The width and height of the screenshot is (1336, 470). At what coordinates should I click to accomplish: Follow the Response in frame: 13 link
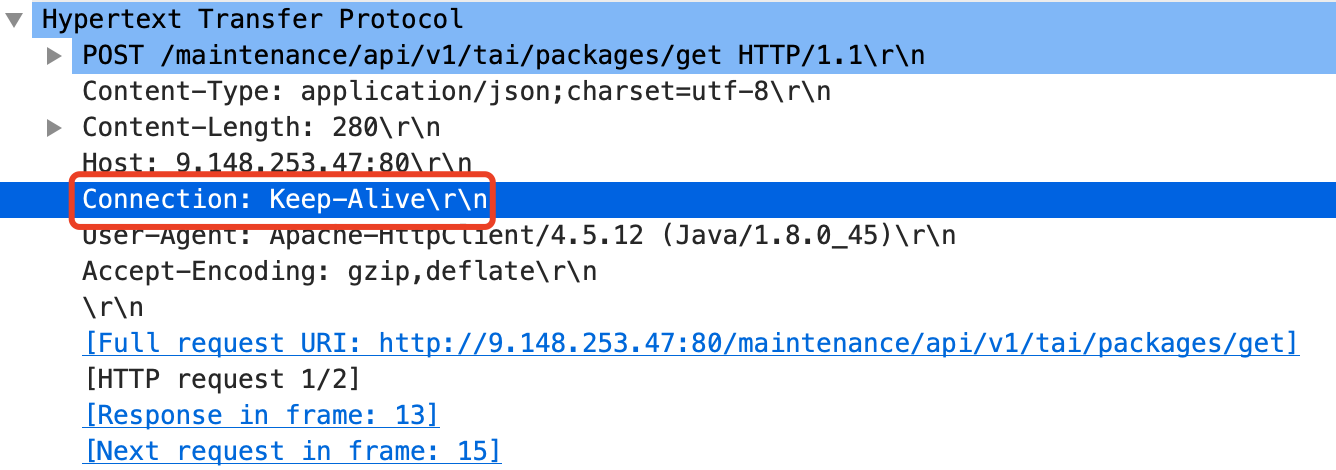[261, 416]
